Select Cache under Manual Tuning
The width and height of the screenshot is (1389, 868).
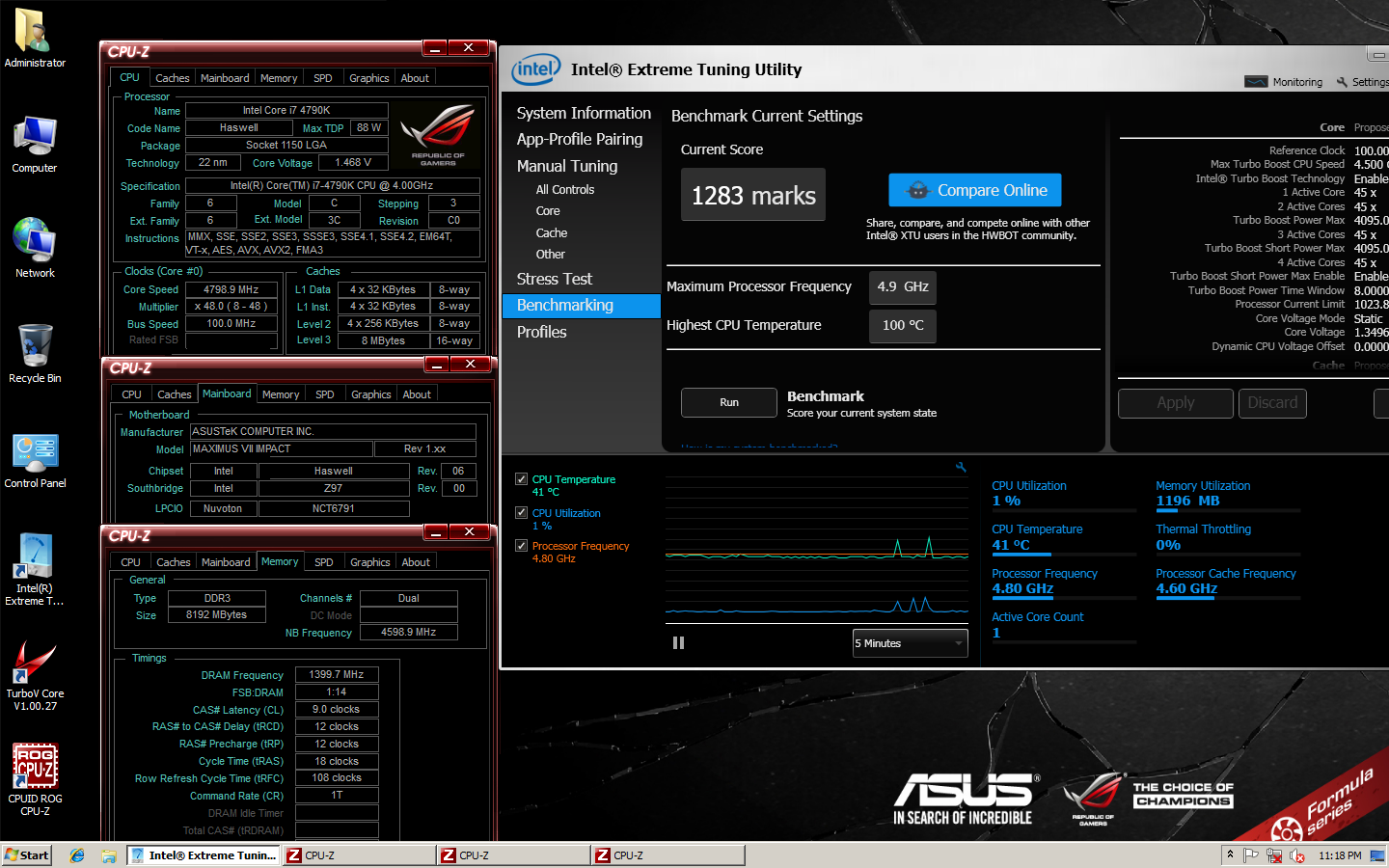click(552, 233)
